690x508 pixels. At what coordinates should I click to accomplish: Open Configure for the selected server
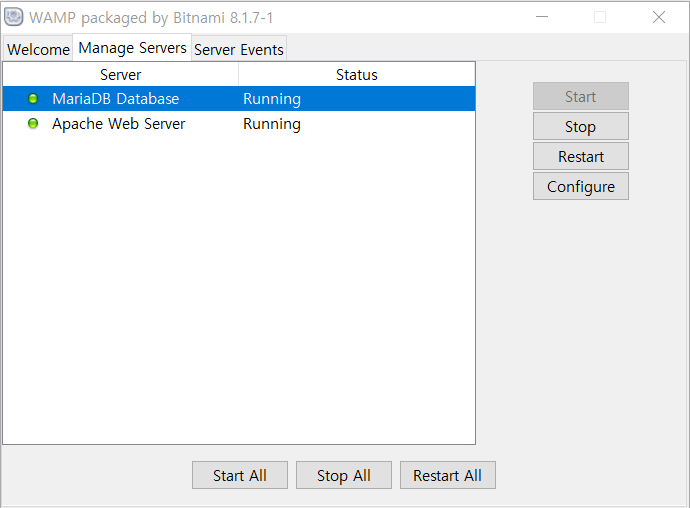click(x=581, y=186)
